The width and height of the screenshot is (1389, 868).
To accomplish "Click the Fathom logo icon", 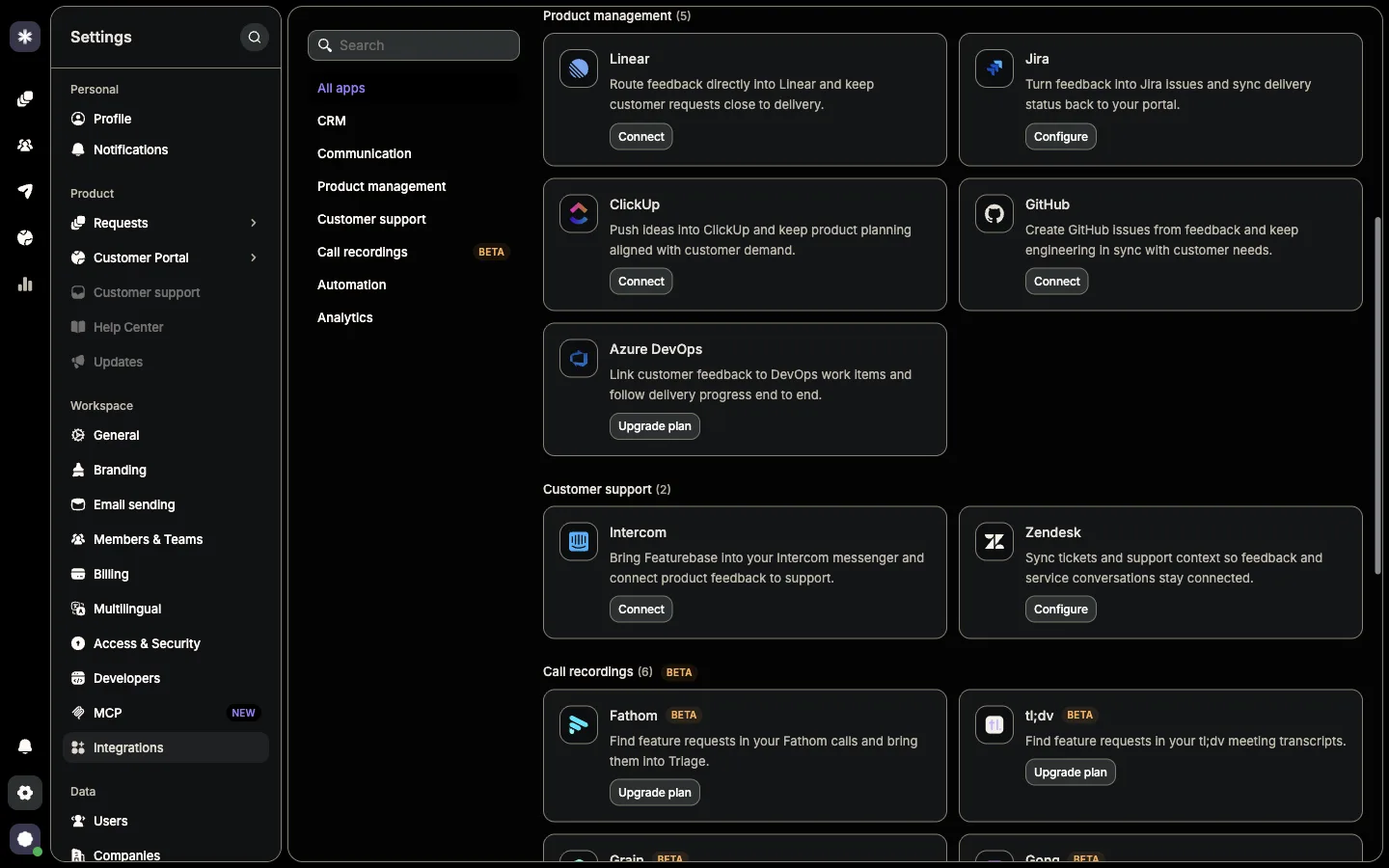I will [x=579, y=725].
